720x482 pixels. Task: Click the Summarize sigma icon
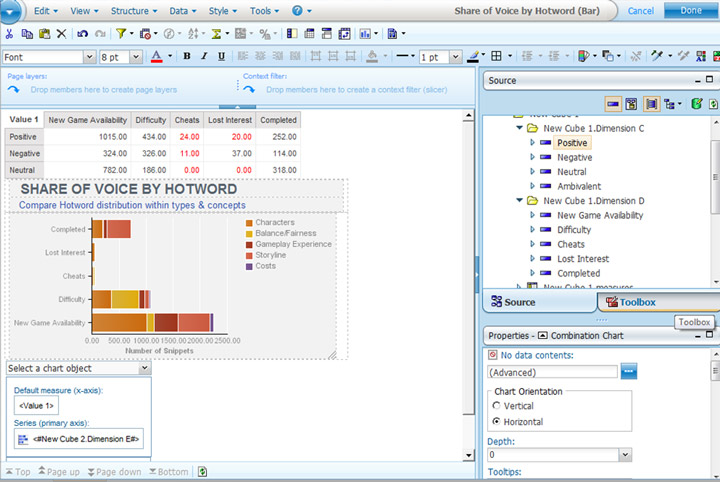tap(216, 34)
